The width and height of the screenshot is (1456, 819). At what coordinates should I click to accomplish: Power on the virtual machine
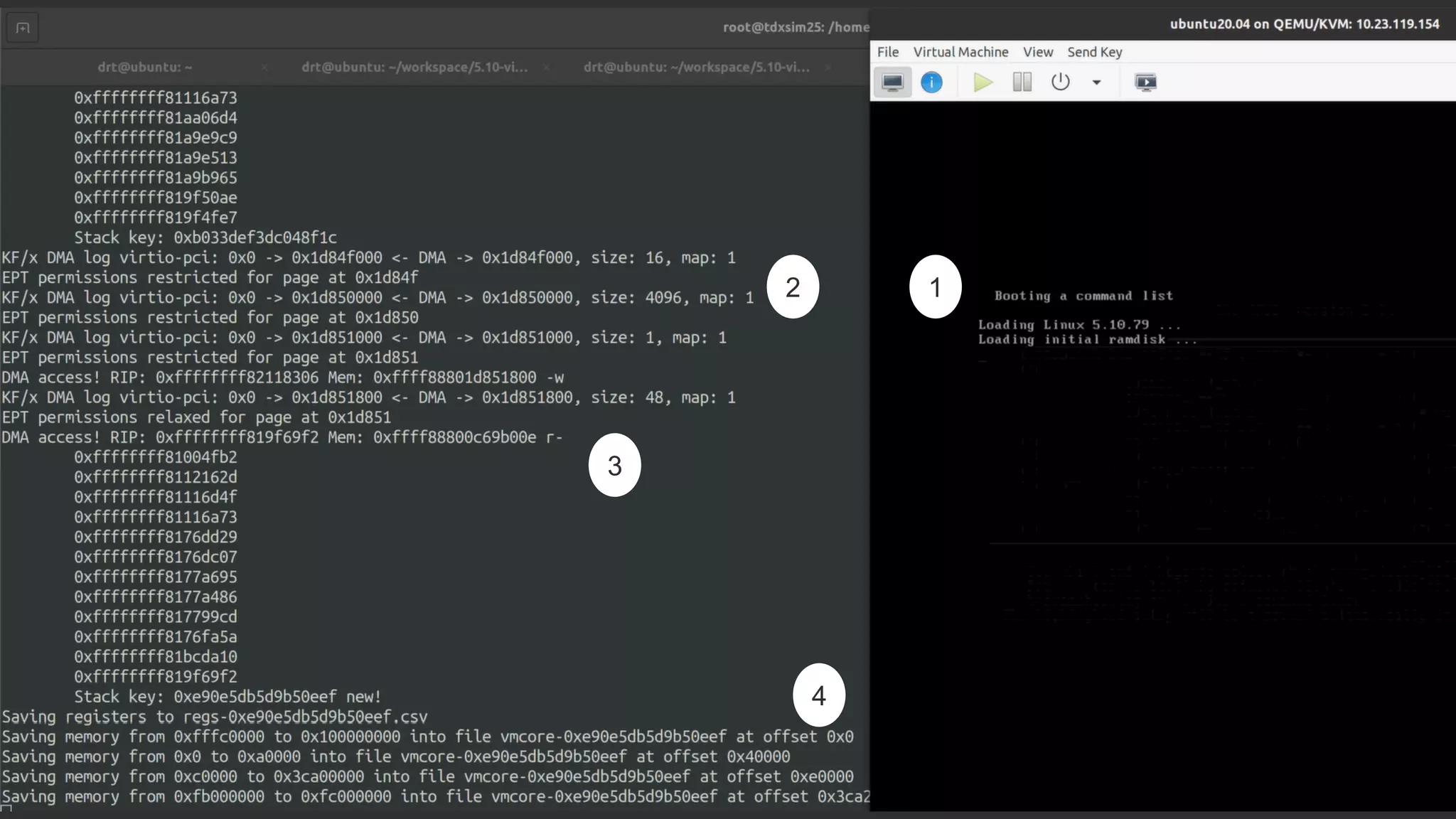[983, 82]
